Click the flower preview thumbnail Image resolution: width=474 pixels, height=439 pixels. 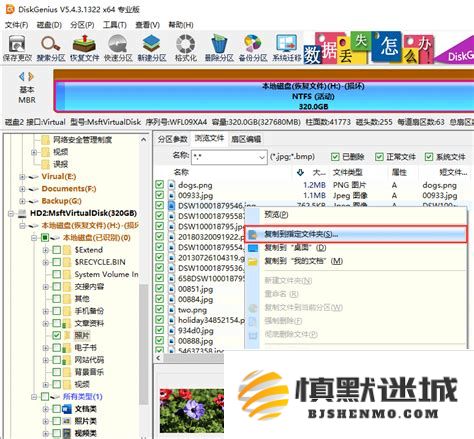click(x=191, y=411)
